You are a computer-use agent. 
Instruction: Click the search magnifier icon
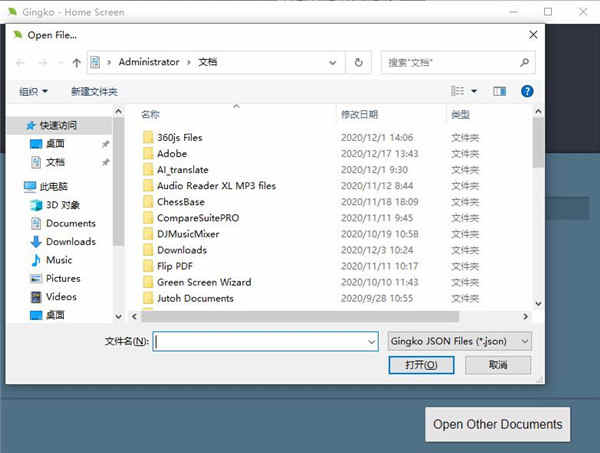[524, 62]
